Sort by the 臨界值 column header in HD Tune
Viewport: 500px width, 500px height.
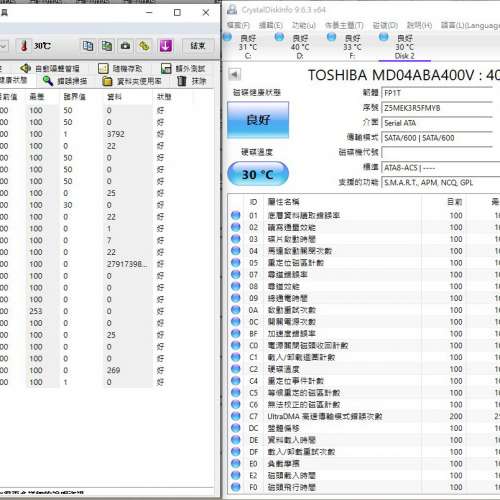(x=75, y=97)
